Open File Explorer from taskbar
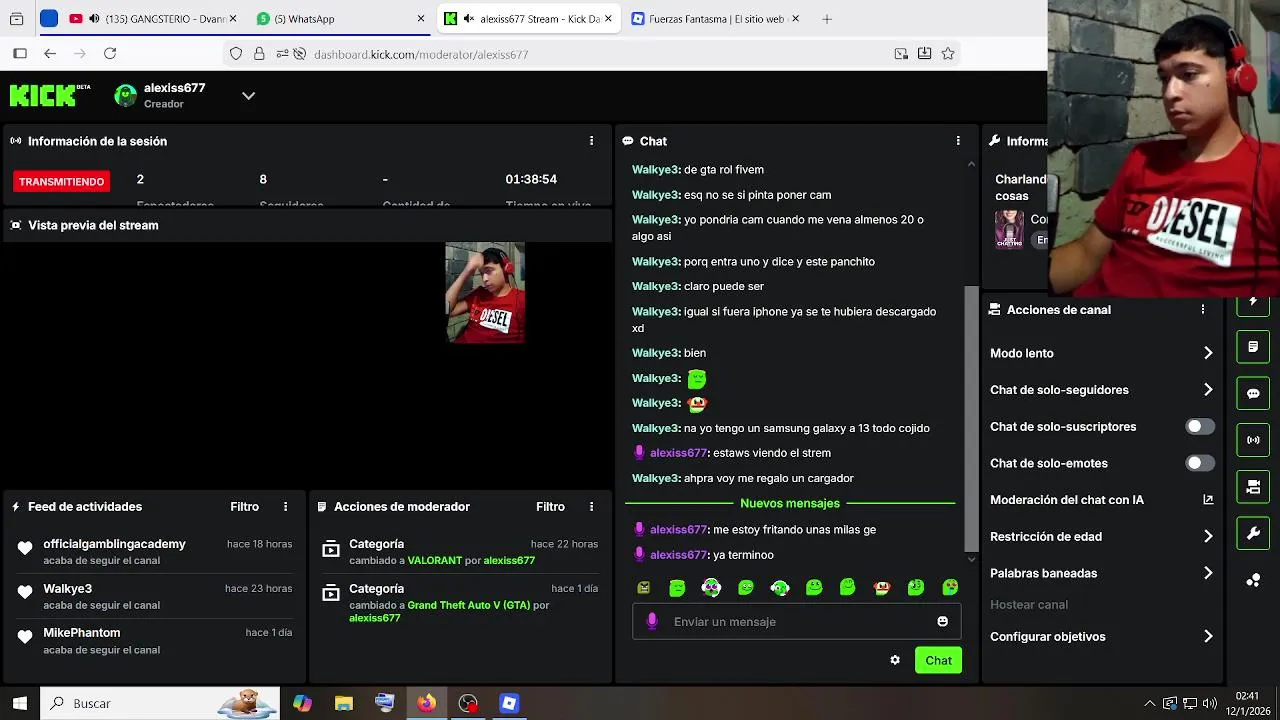 click(x=343, y=703)
